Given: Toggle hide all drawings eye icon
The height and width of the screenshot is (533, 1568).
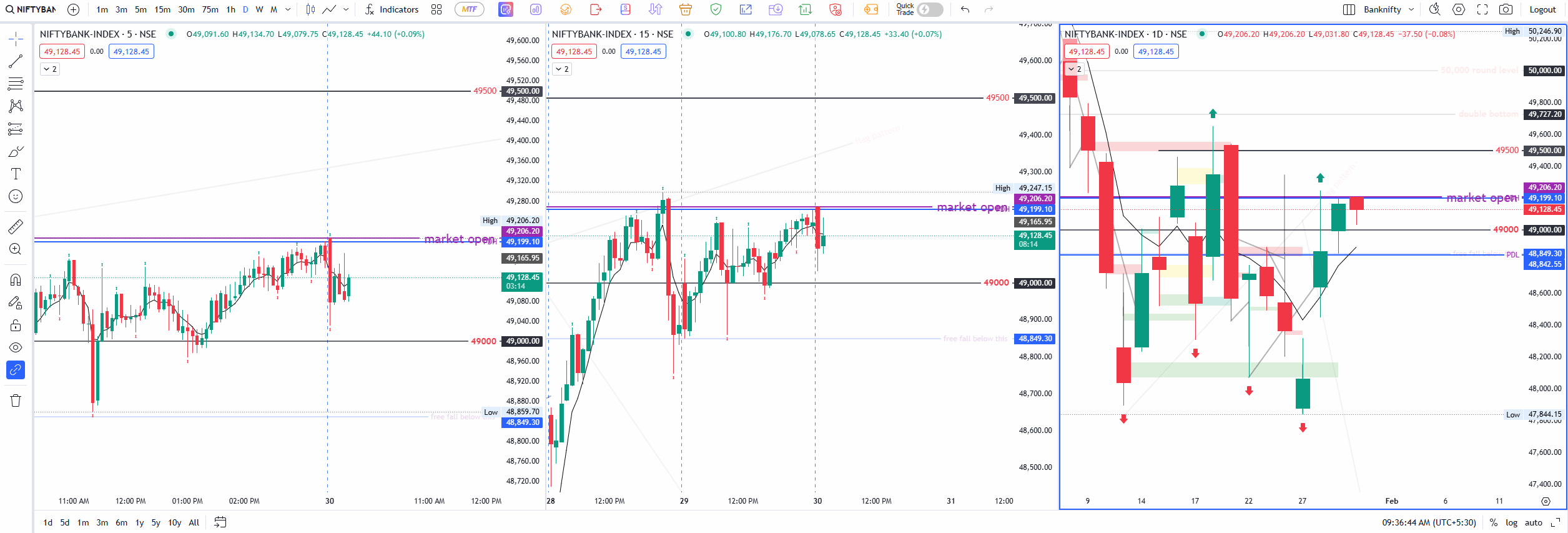Looking at the screenshot, I should tap(16, 347).
